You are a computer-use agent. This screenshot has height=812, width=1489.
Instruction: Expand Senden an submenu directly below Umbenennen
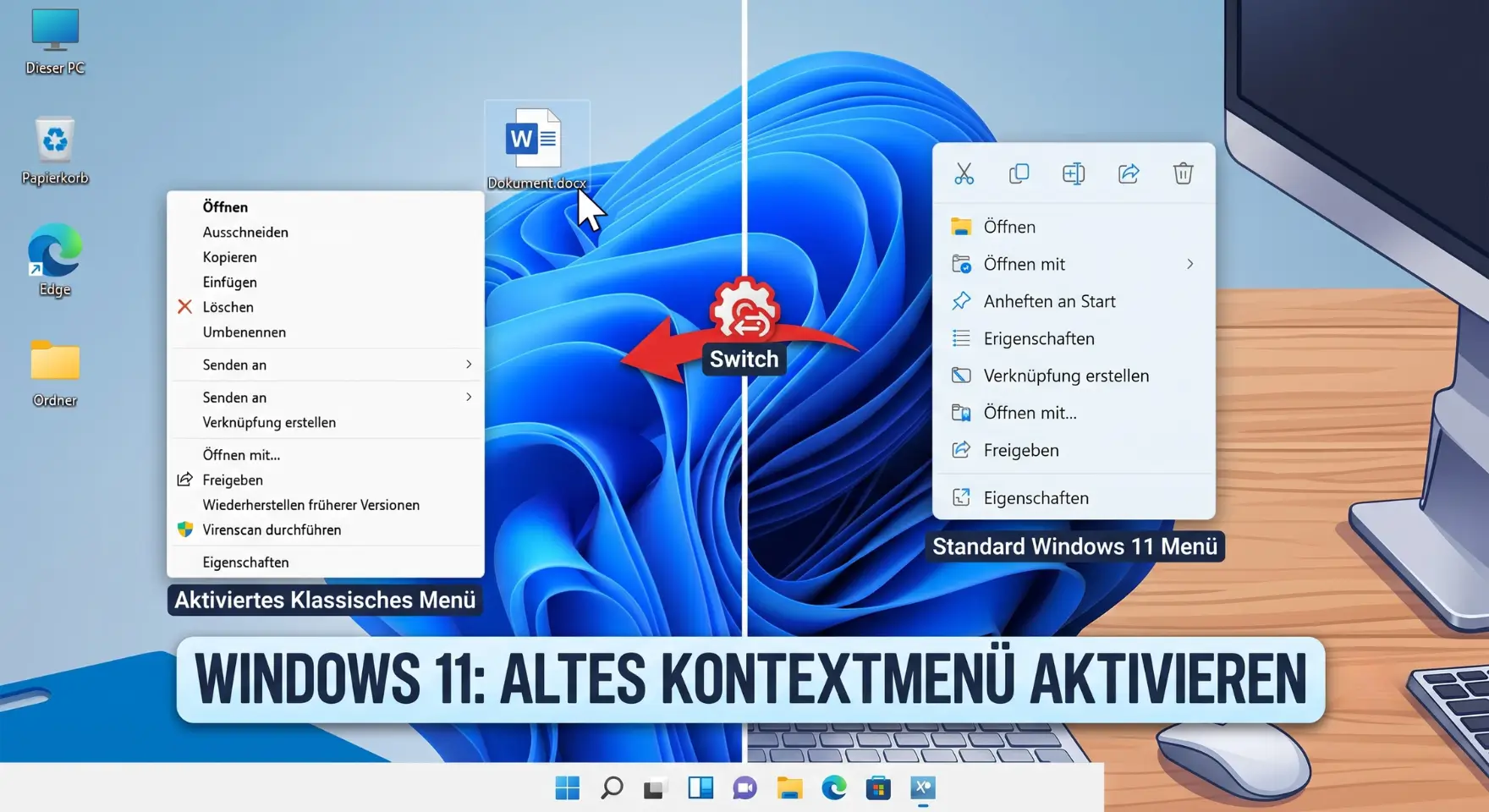[x=326, y=365]
